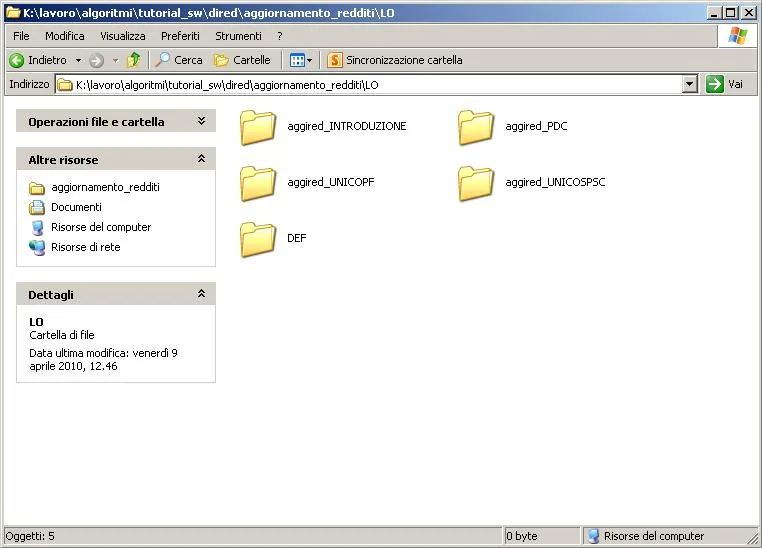The width and height of the screenshot is (762, 548).
Task: Click the aggired_UNICOSPSC folder name text
Action: (x=555, y=182)
